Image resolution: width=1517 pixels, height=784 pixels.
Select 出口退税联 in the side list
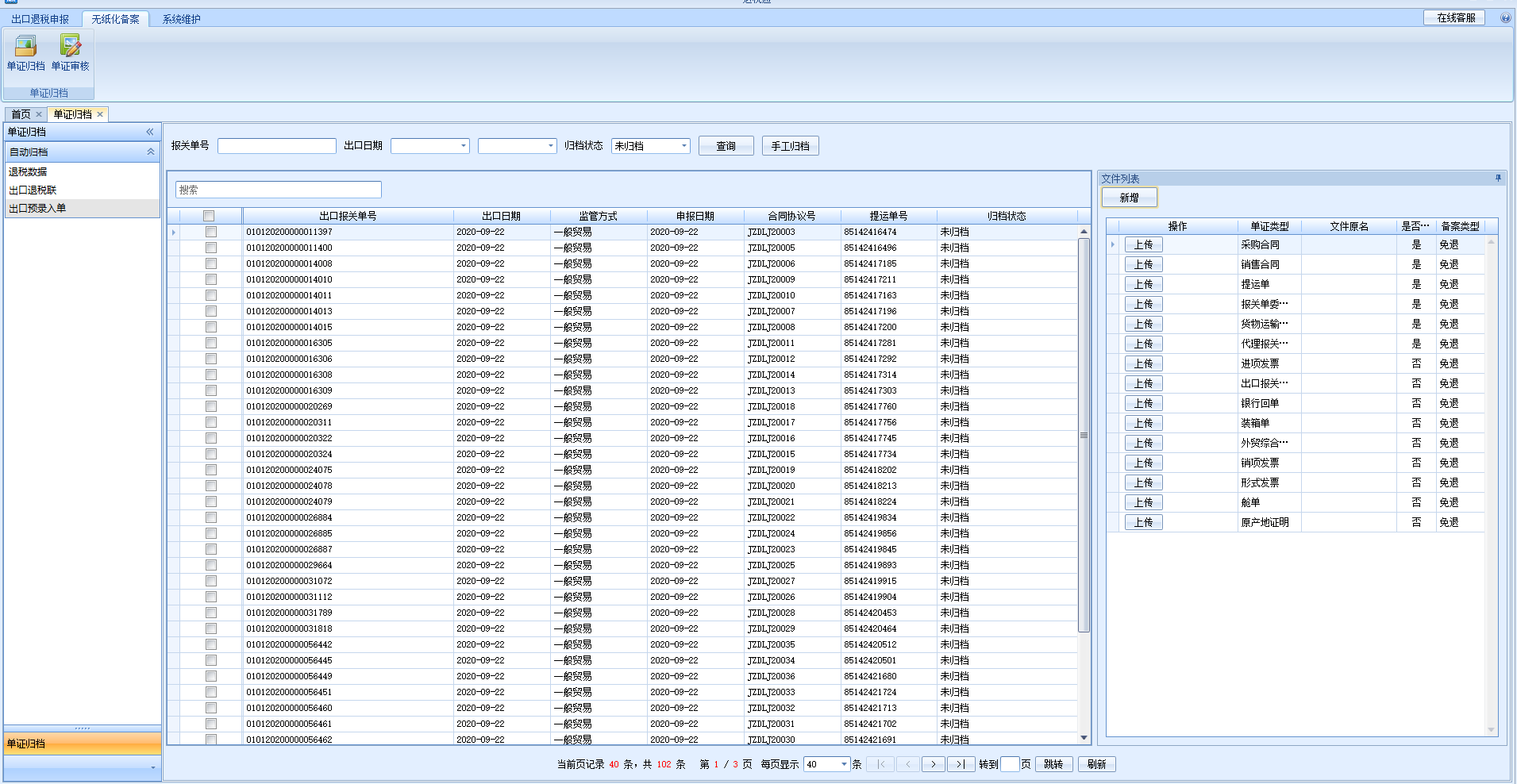(x=83, y=190)
